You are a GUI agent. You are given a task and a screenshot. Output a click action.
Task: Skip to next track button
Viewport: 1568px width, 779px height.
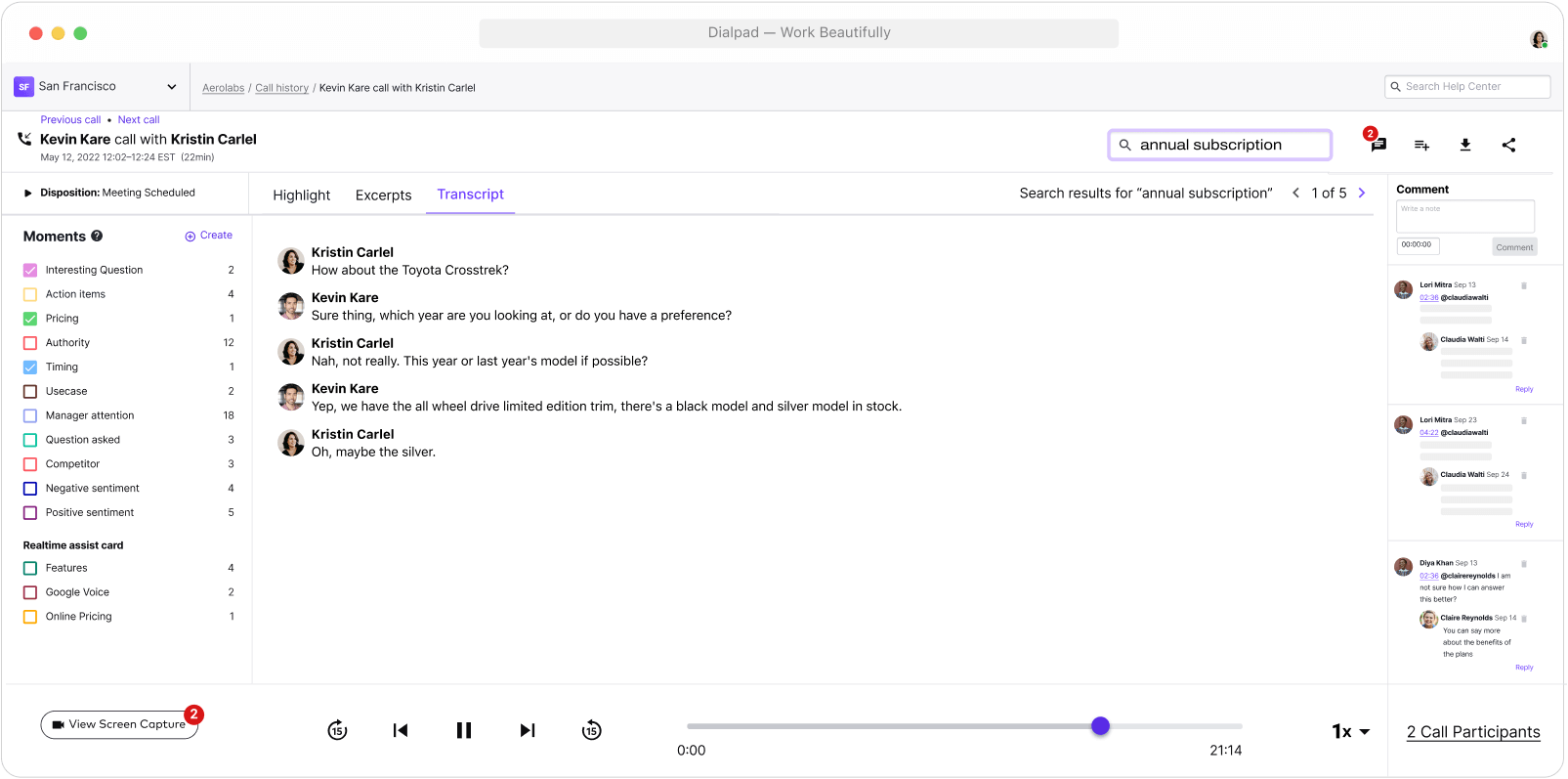(x=528, y=730)
